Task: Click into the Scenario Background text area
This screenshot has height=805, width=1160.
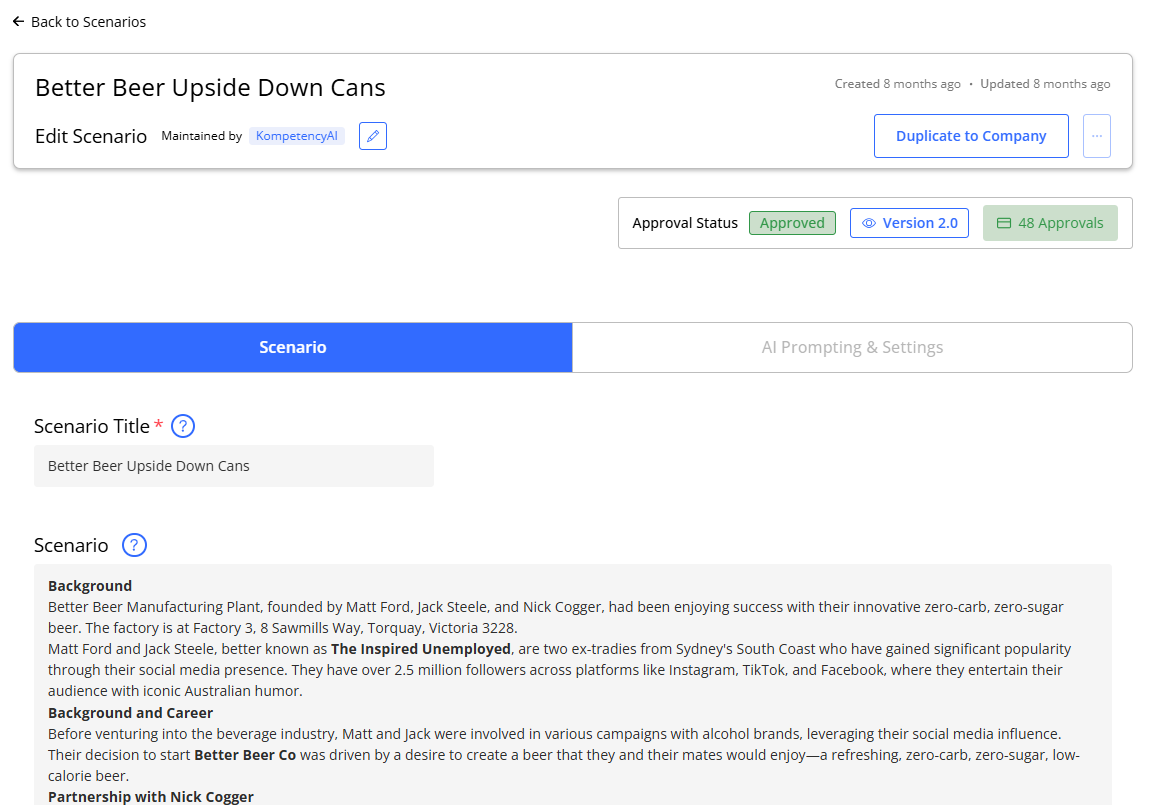Action: pos(573,684)
